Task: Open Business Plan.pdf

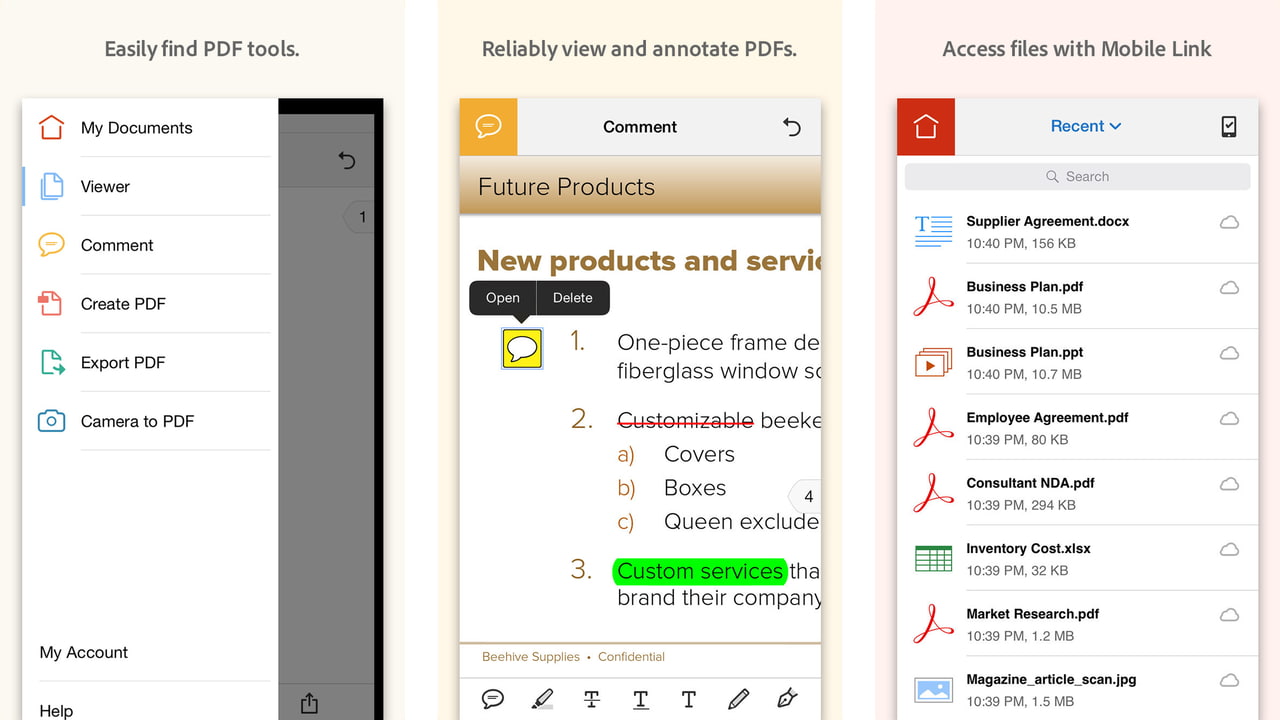Action: click(x=1078, y=297)
